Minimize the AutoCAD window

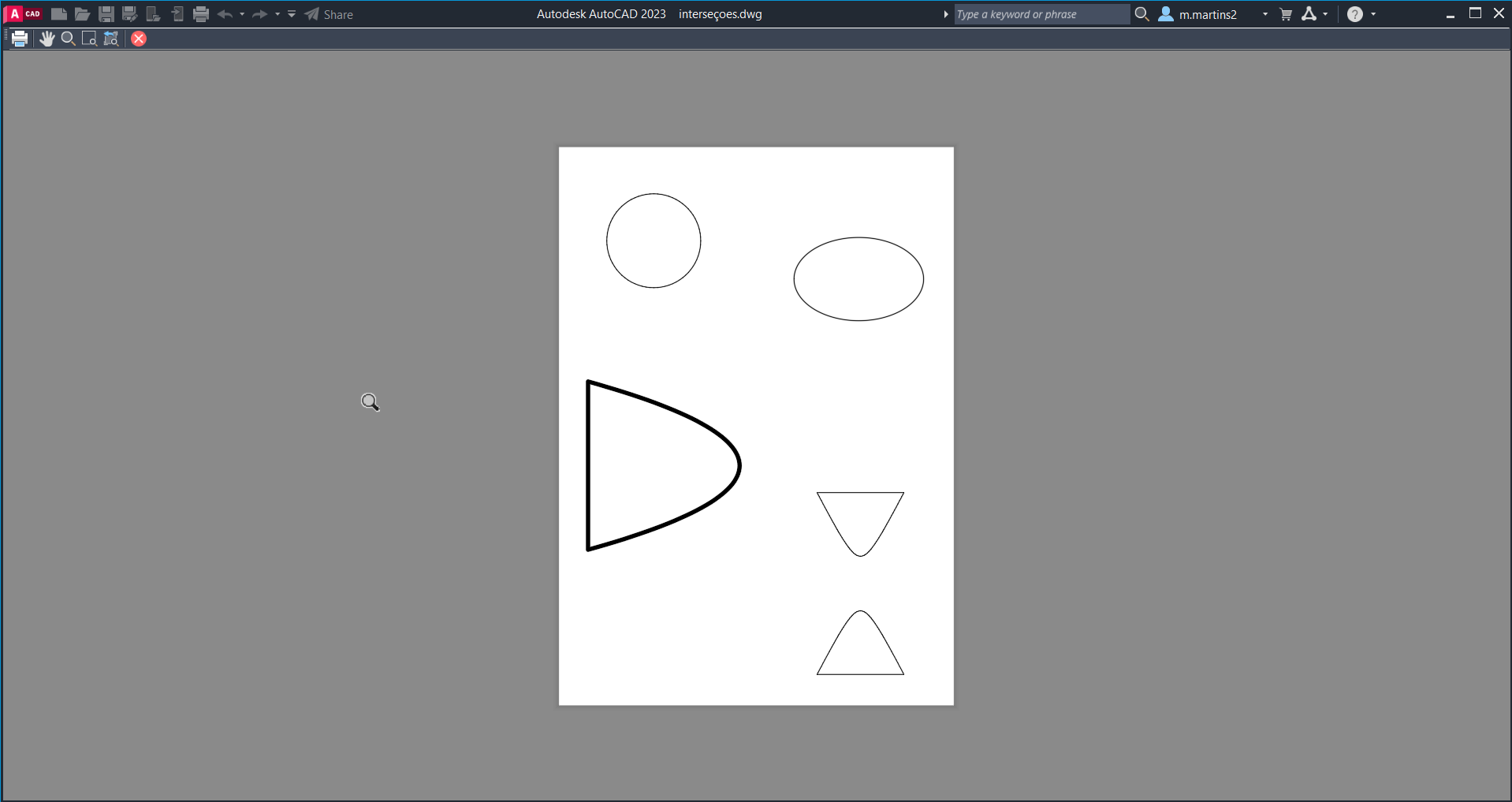tap(1451, 14)
